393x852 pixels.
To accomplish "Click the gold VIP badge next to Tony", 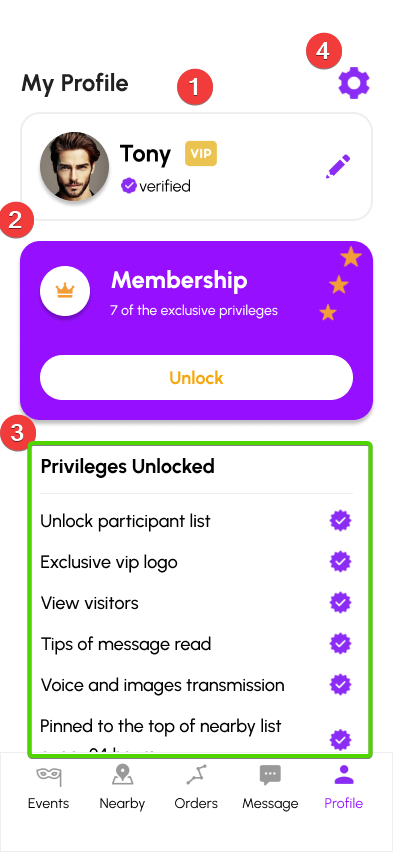I will click(x=201, y=153).
